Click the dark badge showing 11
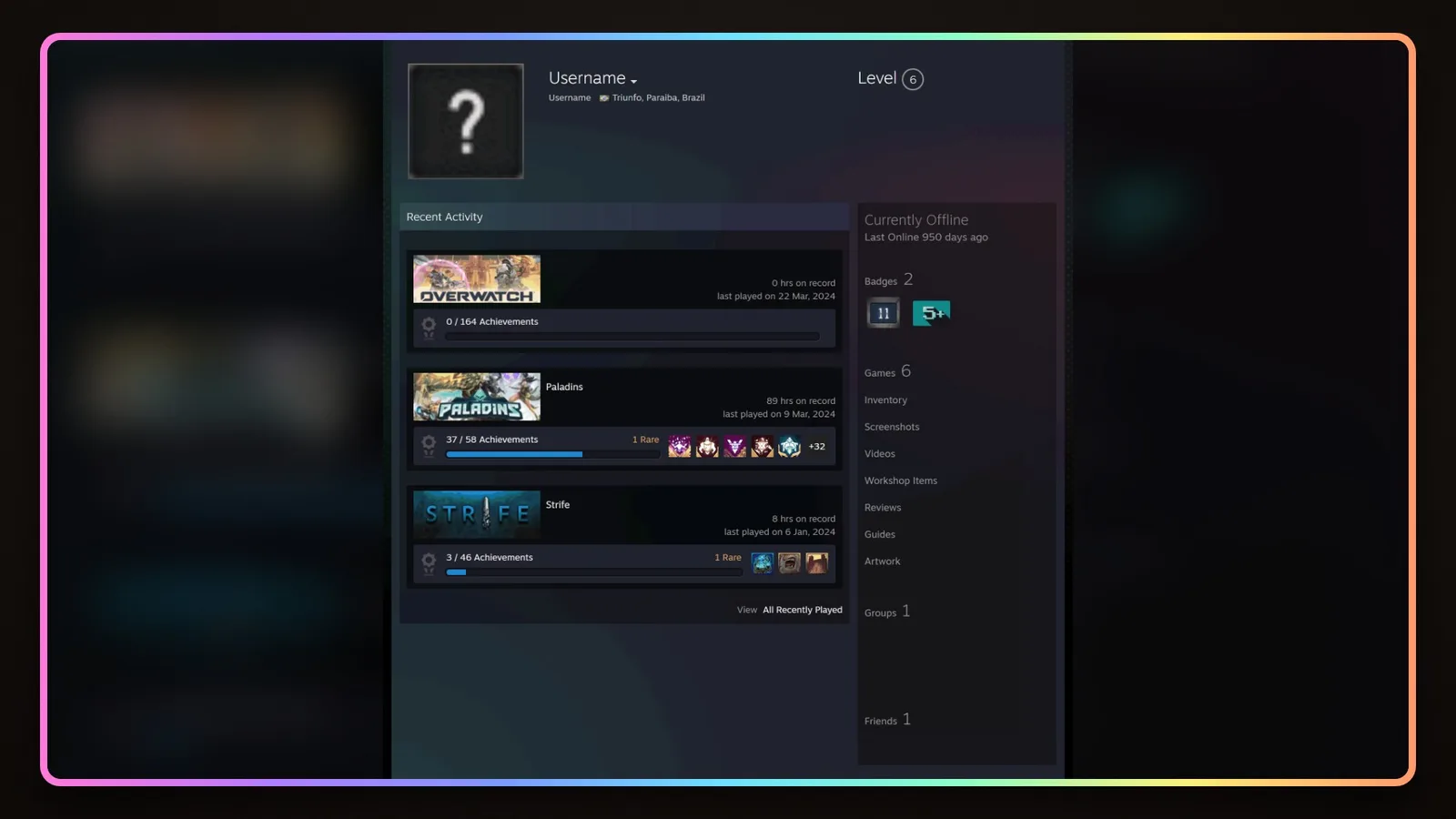 point(883,313)
